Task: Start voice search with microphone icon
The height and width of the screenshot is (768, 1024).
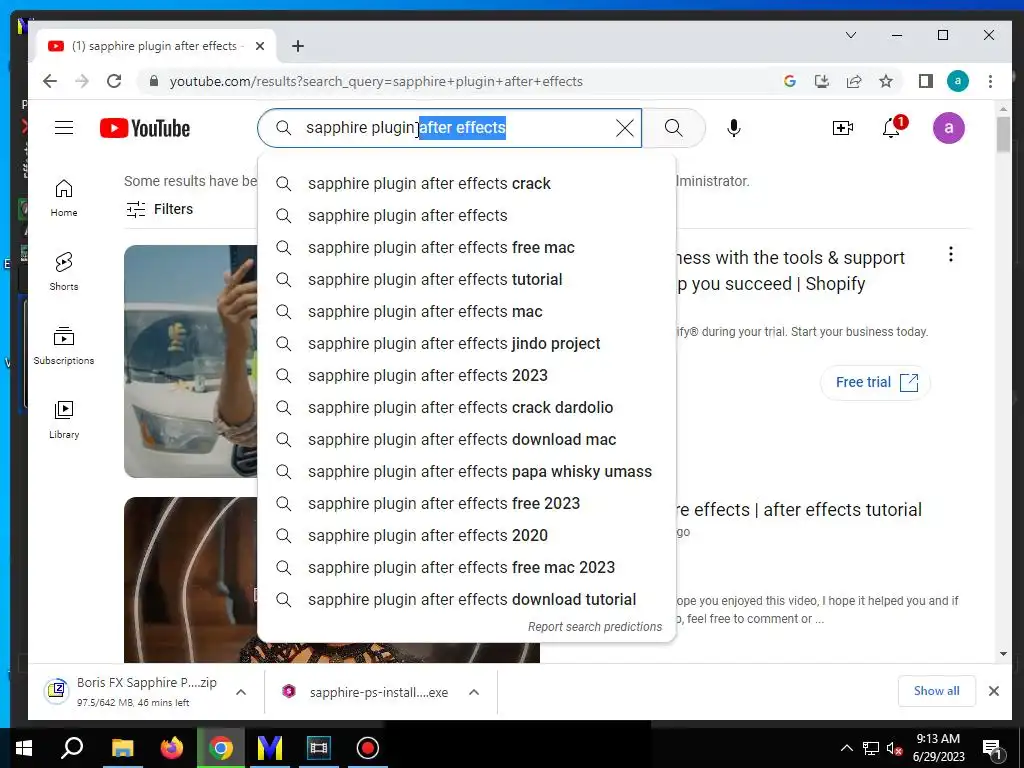Action: click(733, 128)
